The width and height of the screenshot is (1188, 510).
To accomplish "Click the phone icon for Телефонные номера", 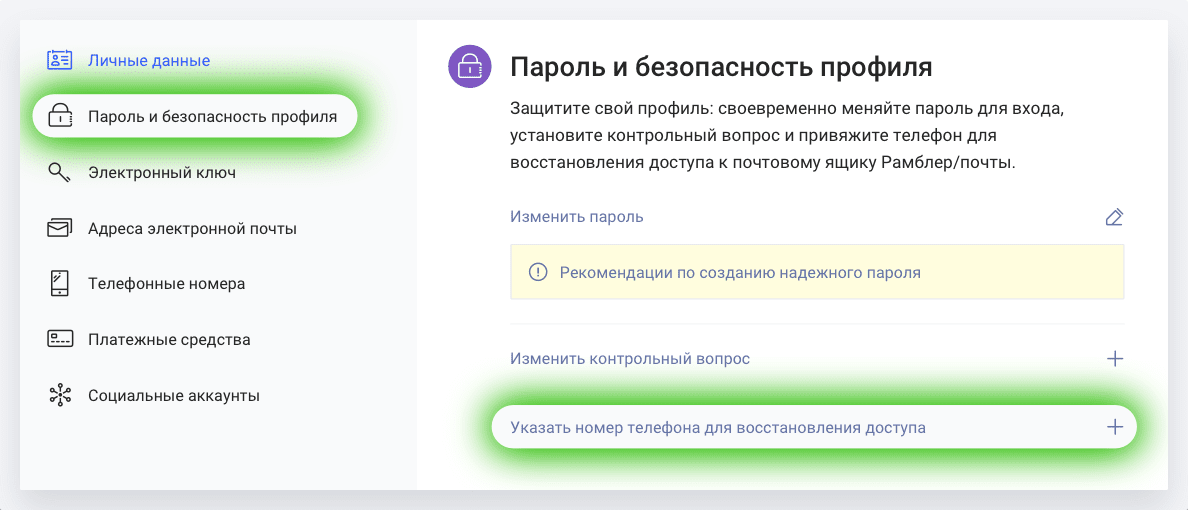I will [60, 283].
